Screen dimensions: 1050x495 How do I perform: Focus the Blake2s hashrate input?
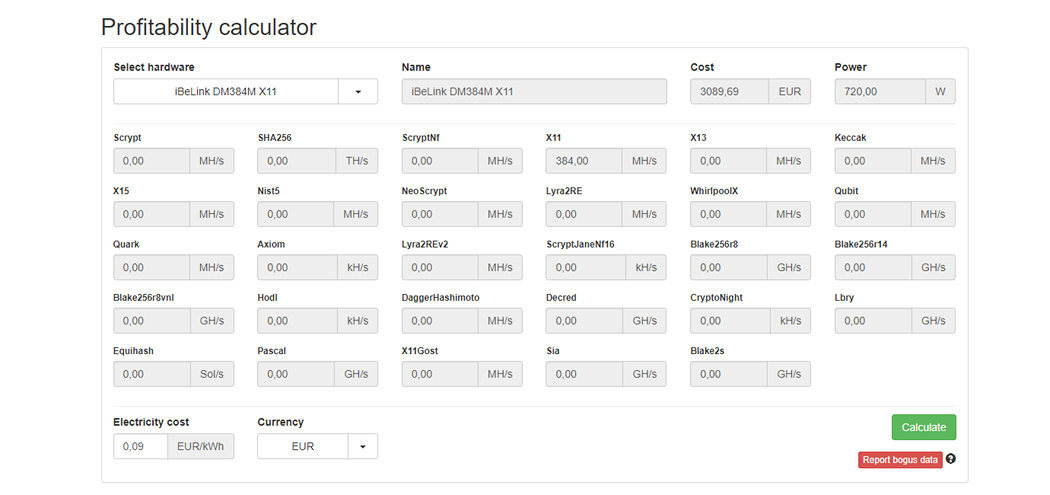tap(728, 374)
